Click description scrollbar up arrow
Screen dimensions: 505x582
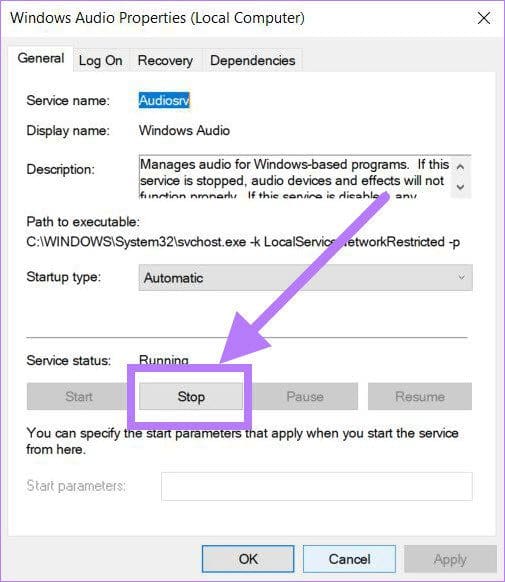pos(460,167)
